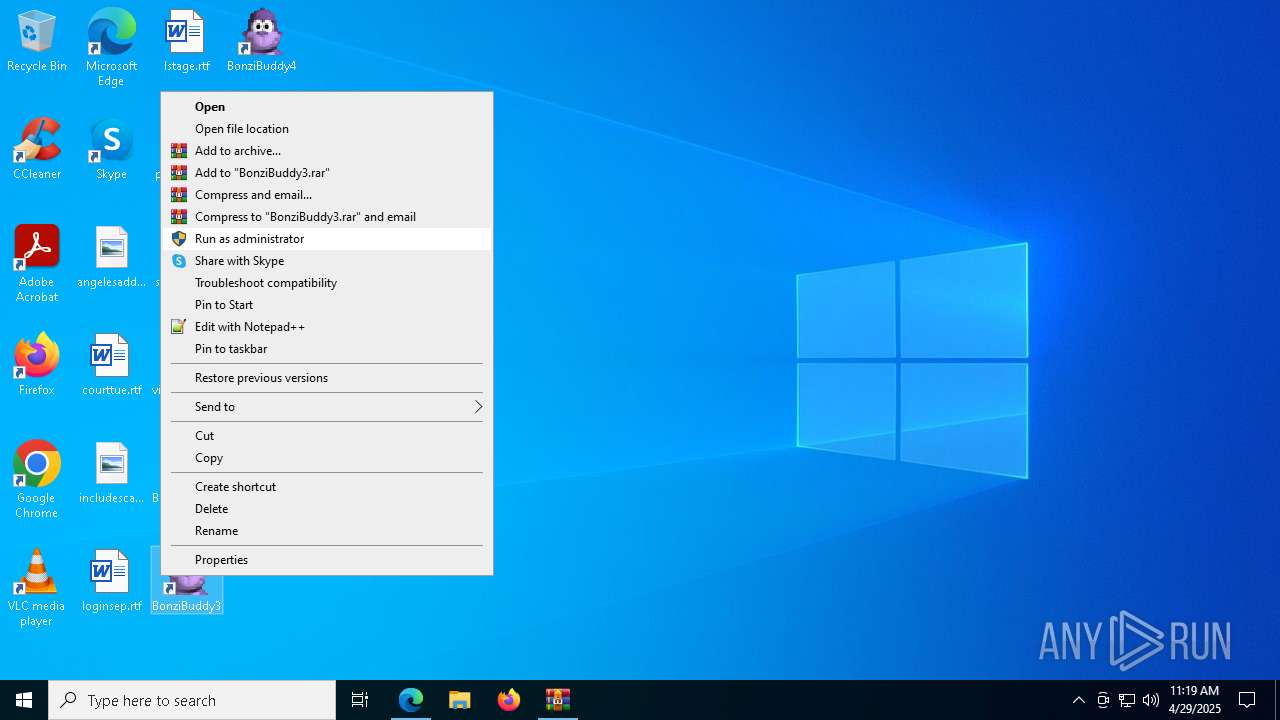This screenshot has width=1280, height=720.
Task: Click the Windows Start button
Action: (x=24, y=700)
